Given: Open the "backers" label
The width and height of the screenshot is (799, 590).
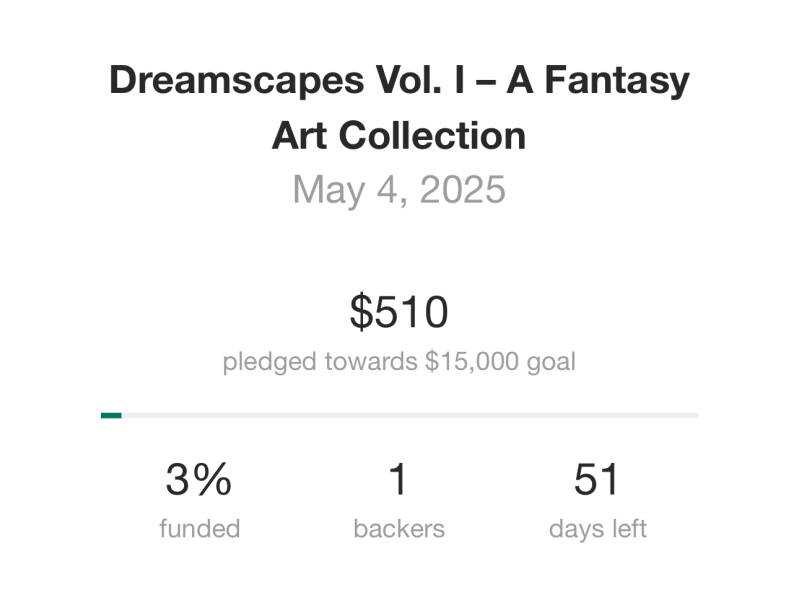Looking at the screenshot, I should pyautogui.click(x=399, y=528).
